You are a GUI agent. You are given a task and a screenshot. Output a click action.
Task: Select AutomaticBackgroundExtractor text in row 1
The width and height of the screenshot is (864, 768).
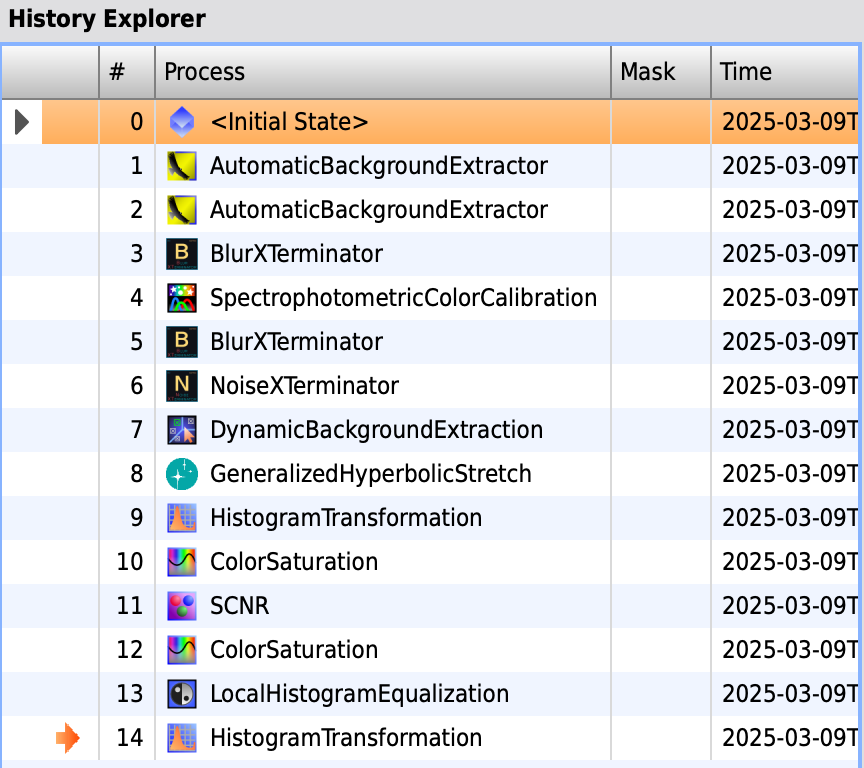pyautogui.click(x=379, y=166)
